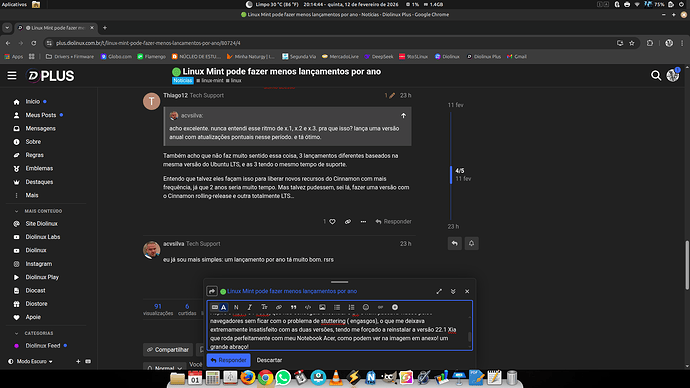Bookmark this page with star icon
The height and width of the screenshot is (388, 690).
pyautogui.click(x=632, y=43)
